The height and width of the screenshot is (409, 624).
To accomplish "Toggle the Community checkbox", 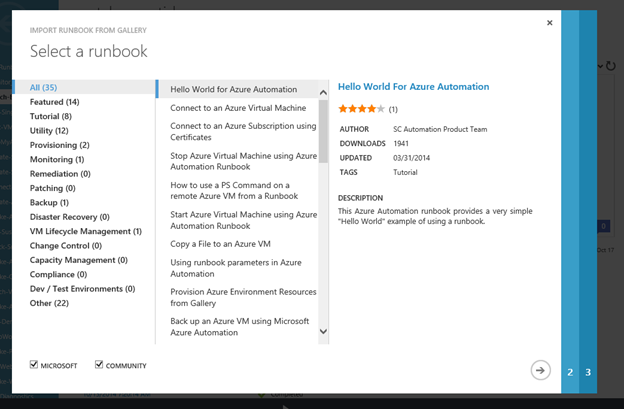I will coord(99,365).
